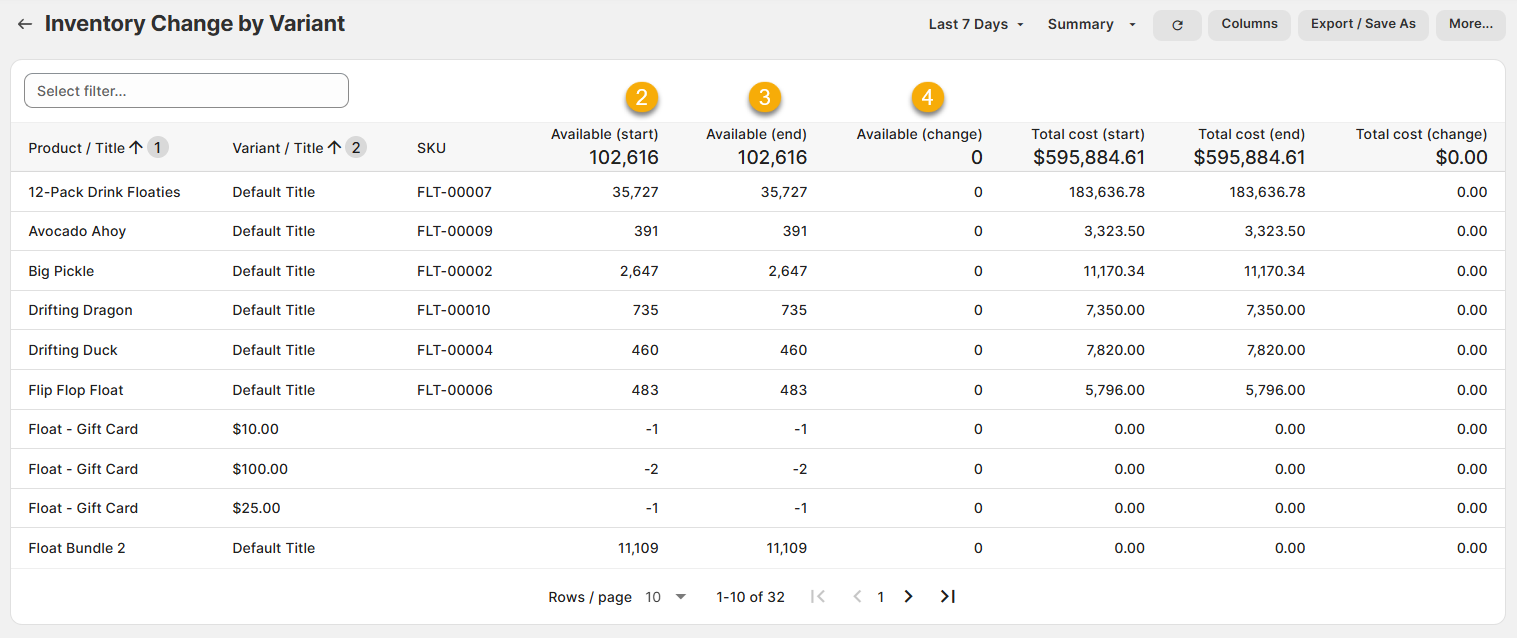Sort by the Variant / Title column header
The image size is (1517, 638).
pos(278,148)
